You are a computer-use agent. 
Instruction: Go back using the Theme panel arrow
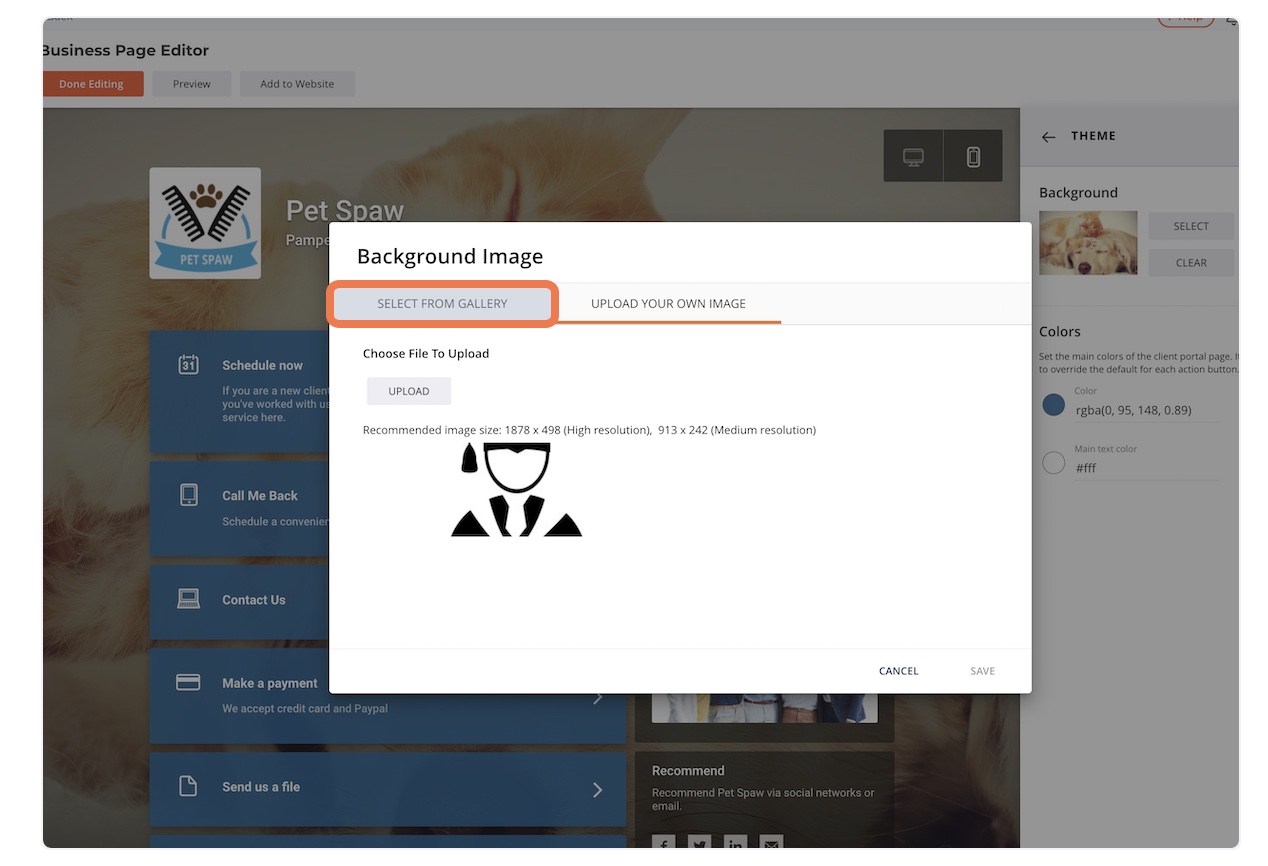pos(1048,137)
